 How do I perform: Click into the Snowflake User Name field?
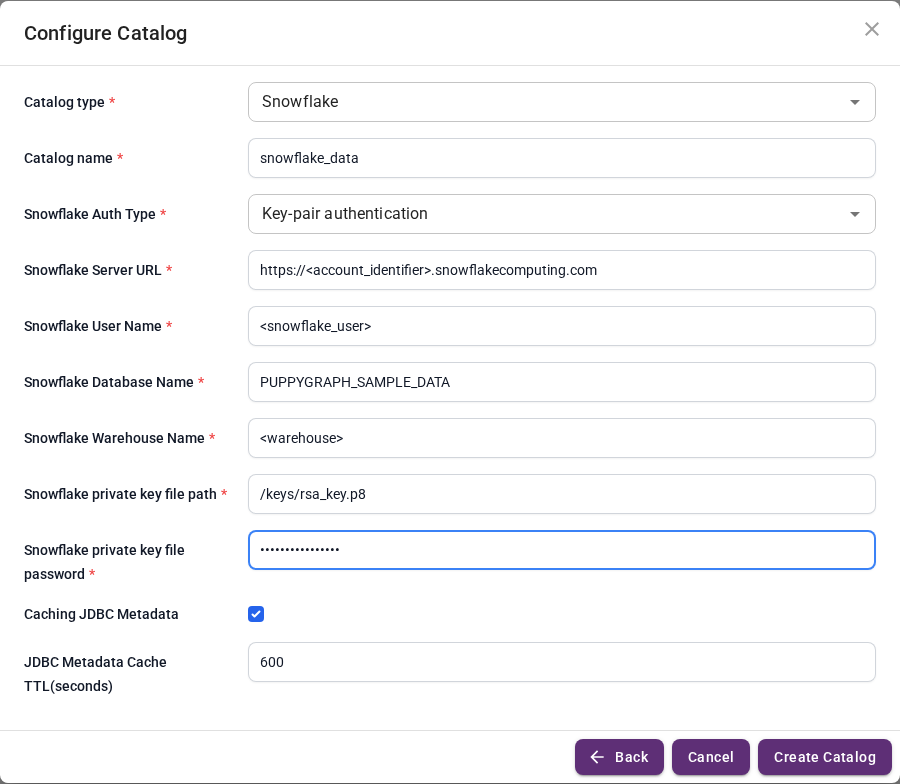[x=561, y=326]
